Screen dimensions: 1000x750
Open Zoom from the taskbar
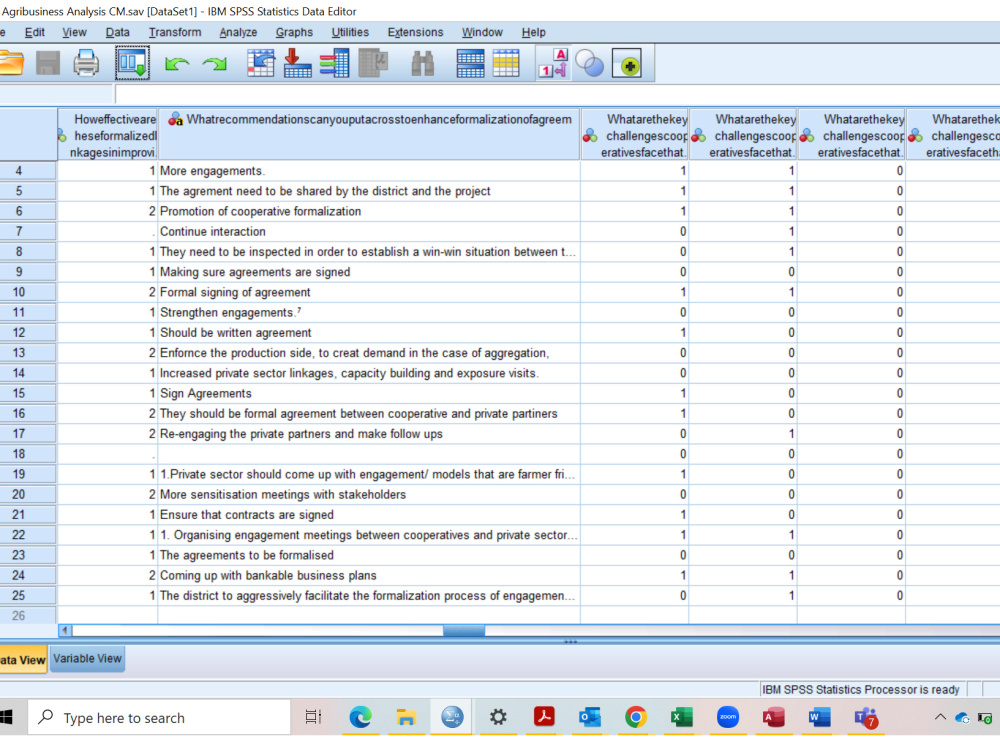click(x=728, y=717)
